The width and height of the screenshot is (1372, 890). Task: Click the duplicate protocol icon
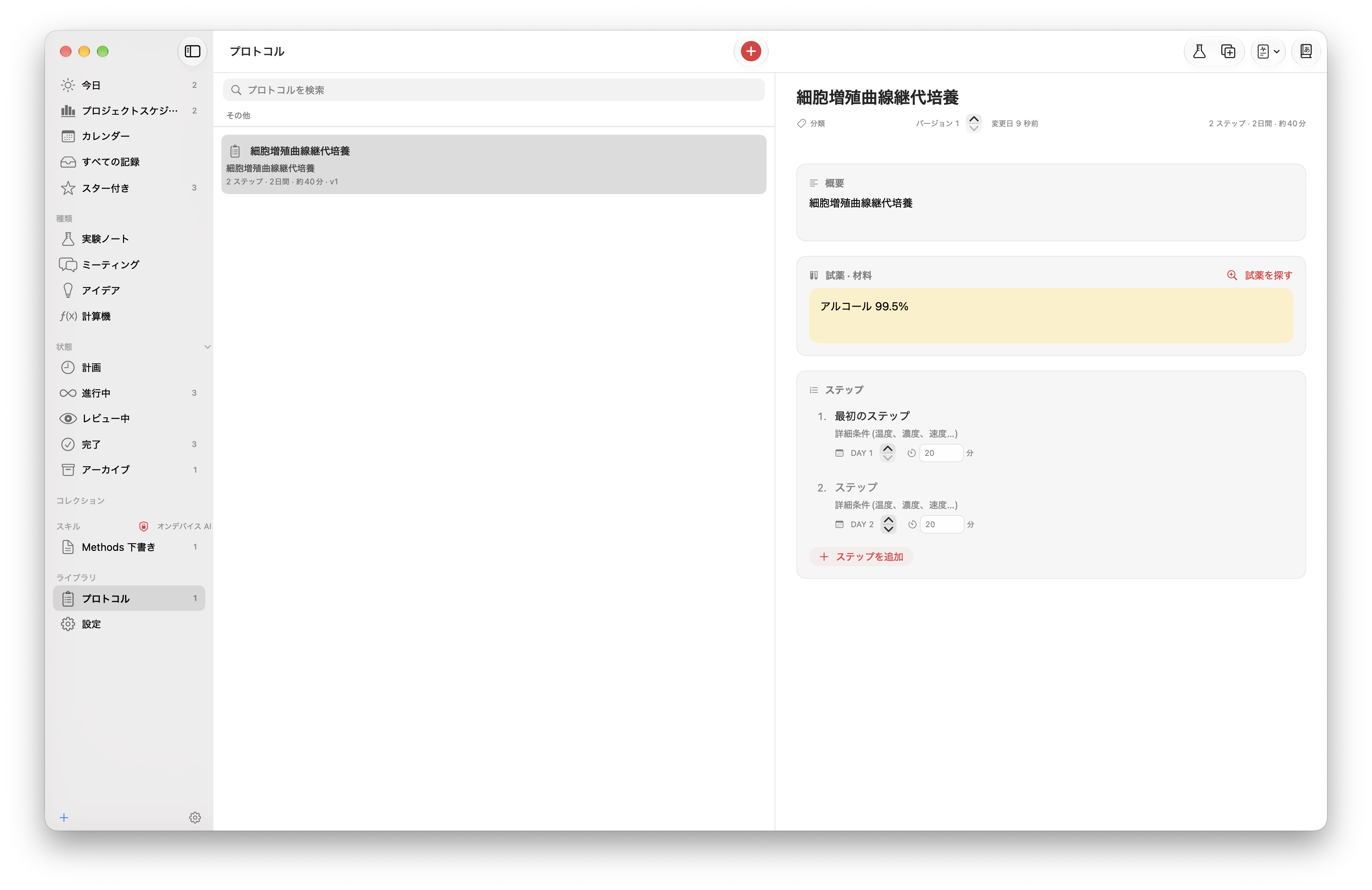point(1228,51)
